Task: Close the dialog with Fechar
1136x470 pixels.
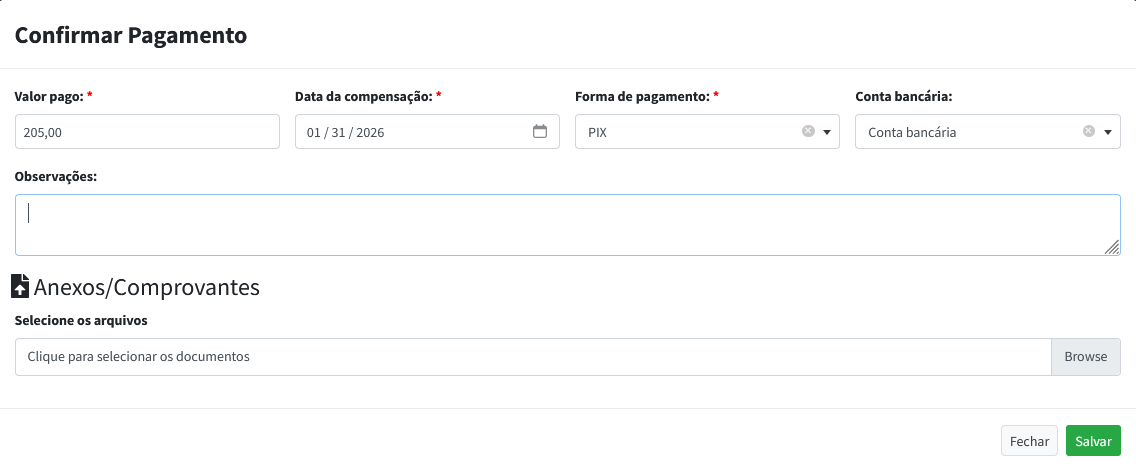Action: (1029, 441)
